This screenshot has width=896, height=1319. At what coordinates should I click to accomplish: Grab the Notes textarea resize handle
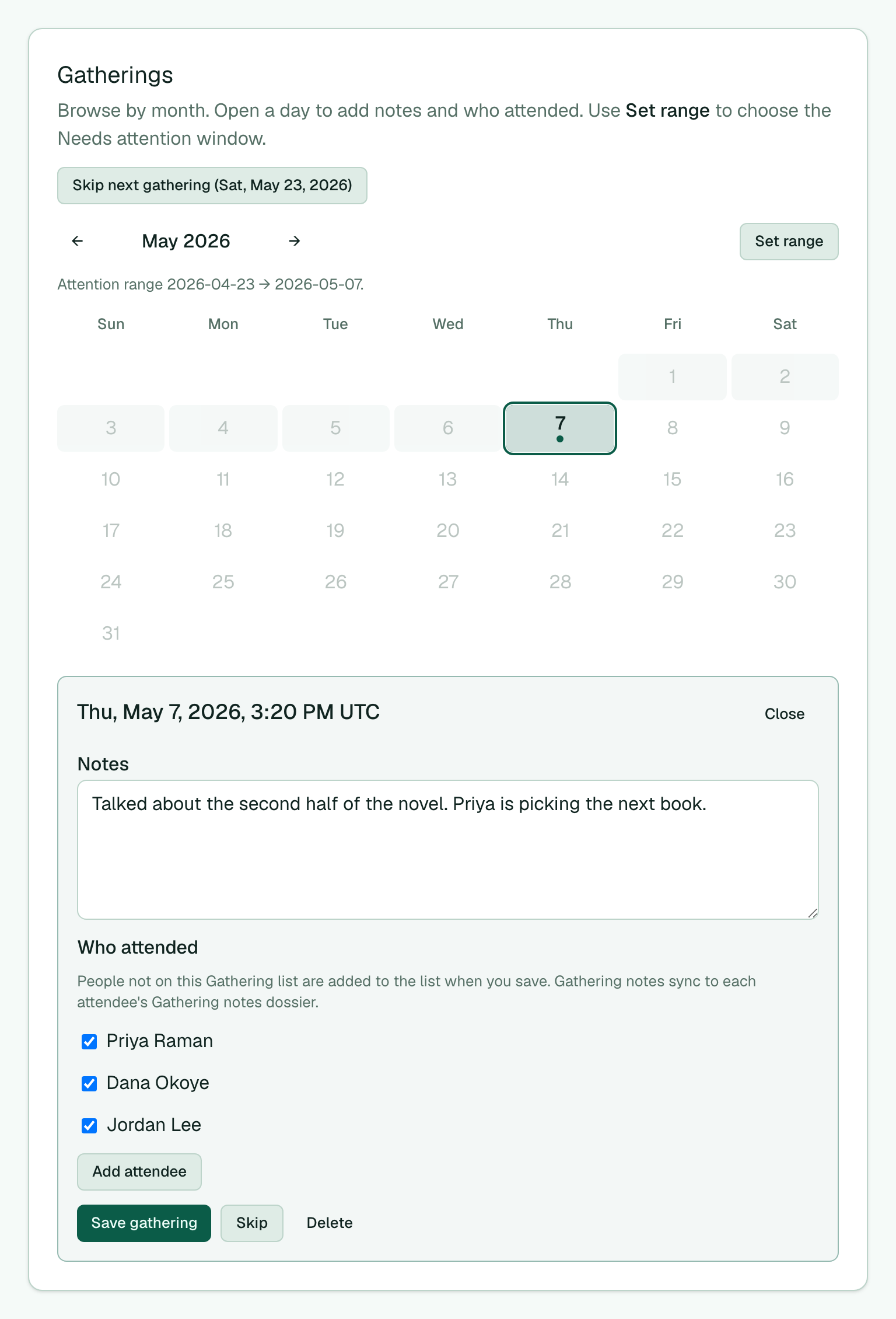tap(813, 913)
